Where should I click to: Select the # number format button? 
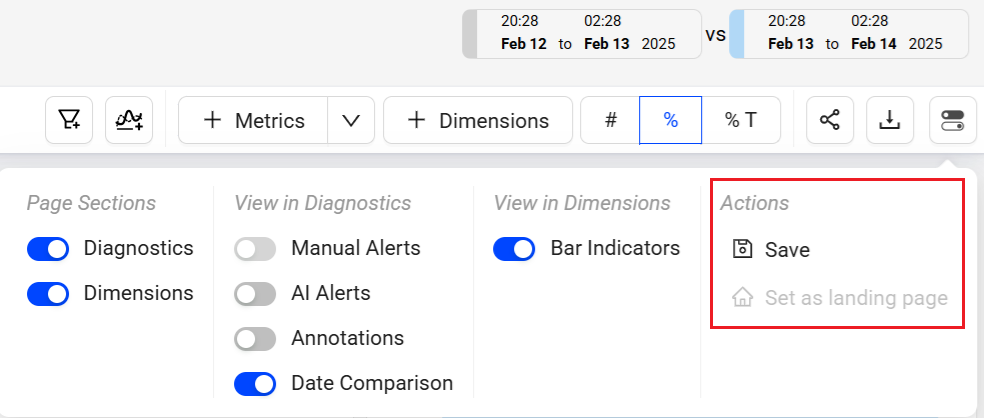pos(610,120)
